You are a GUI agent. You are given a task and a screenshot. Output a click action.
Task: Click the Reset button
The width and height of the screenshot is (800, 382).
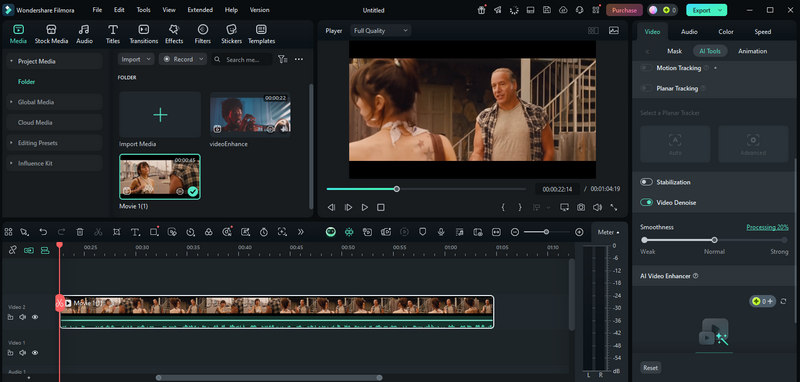[x=651, y=367]
